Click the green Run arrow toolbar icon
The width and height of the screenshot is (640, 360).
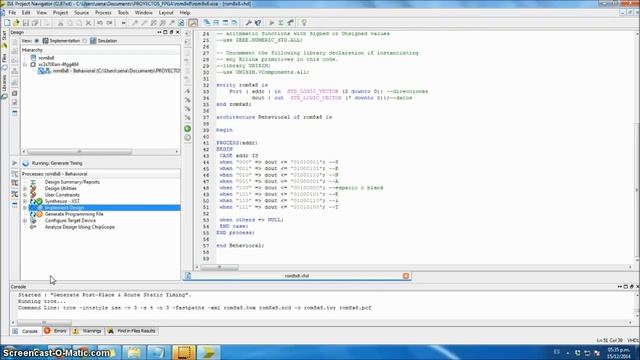(x=271, y=23)
